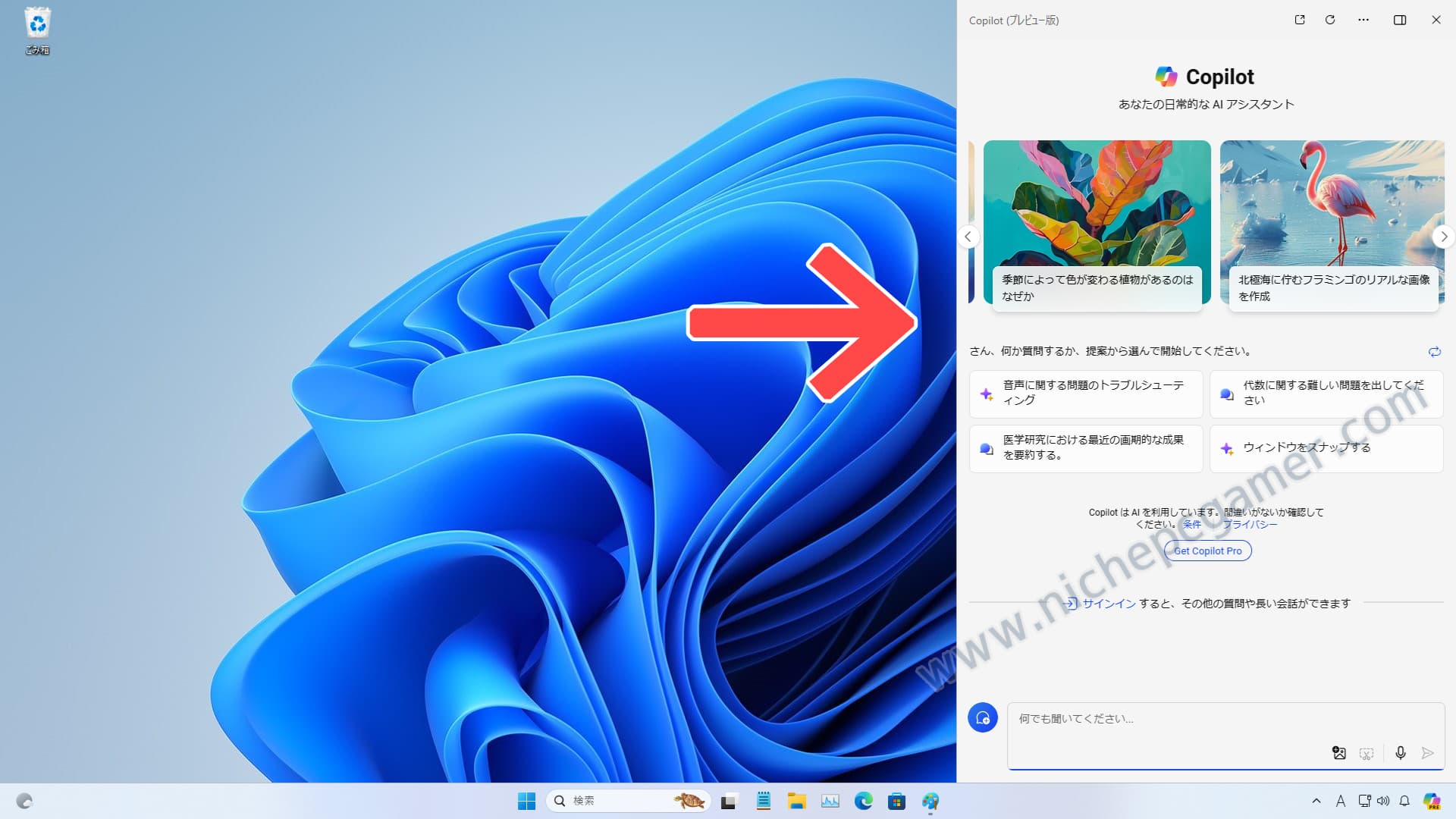Toggle the Copilot side-by-side layout

(1400, 20)
